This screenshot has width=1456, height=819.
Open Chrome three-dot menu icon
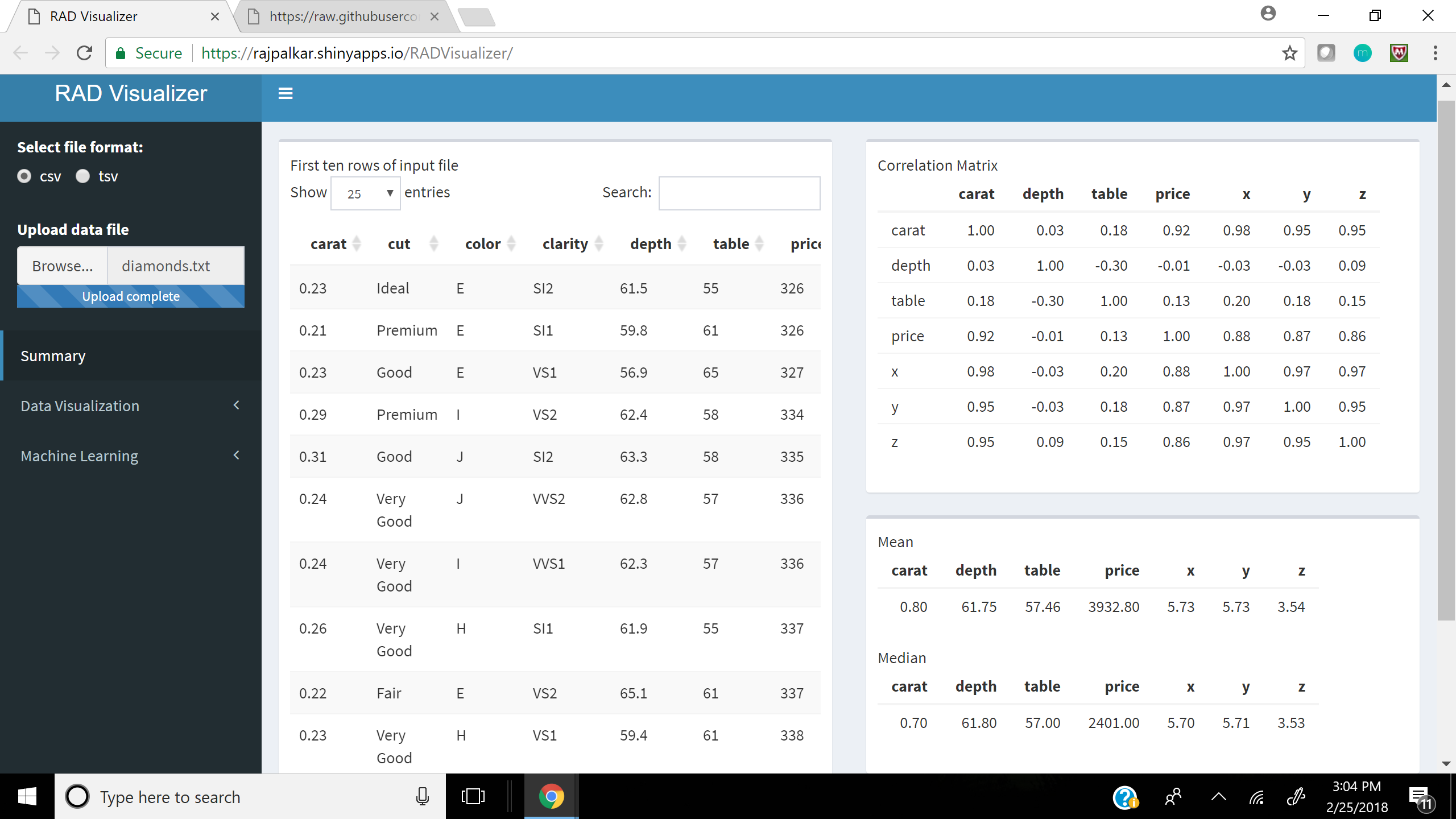click(x=1435, y=53)
